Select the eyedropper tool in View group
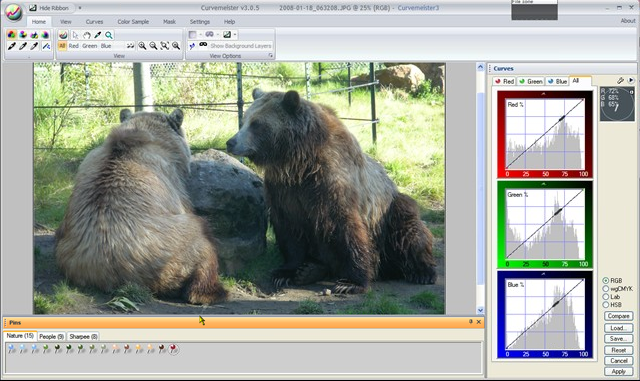Image resolution: width=640 pixels, height=381 pixels. [98, 35]
